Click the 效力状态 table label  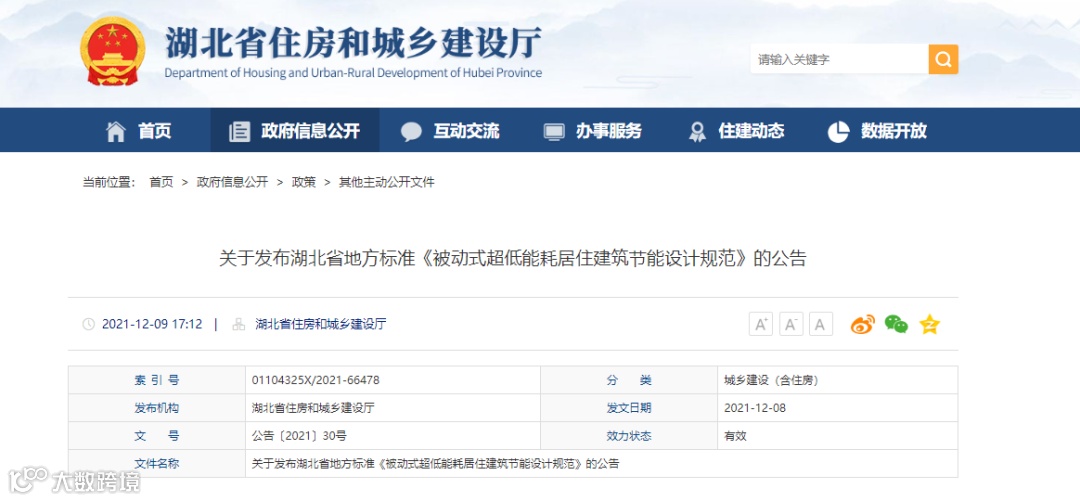point(629,436)
